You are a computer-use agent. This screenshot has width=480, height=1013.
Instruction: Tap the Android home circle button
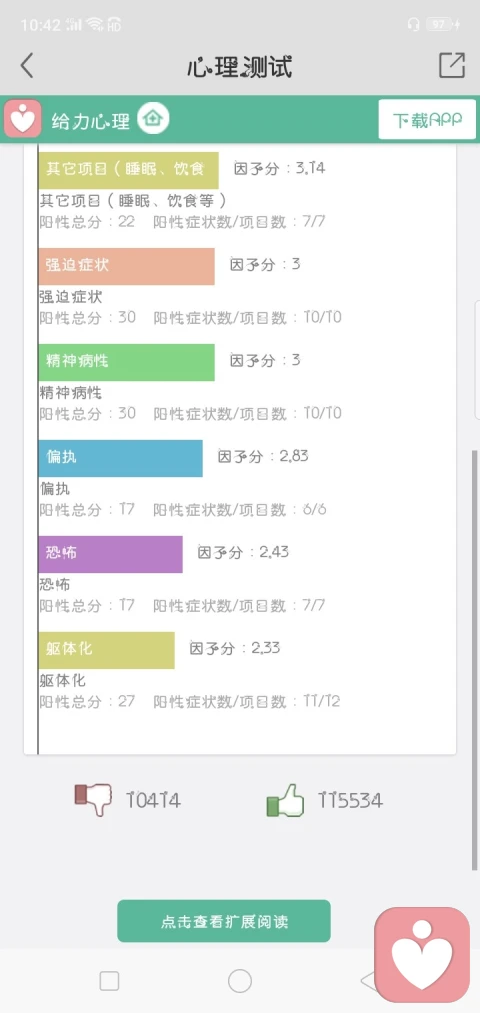point(240,981)
